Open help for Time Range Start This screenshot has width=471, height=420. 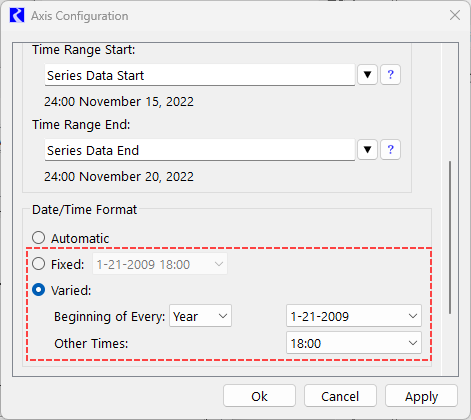pyautogui.click(x=390, y=75)
